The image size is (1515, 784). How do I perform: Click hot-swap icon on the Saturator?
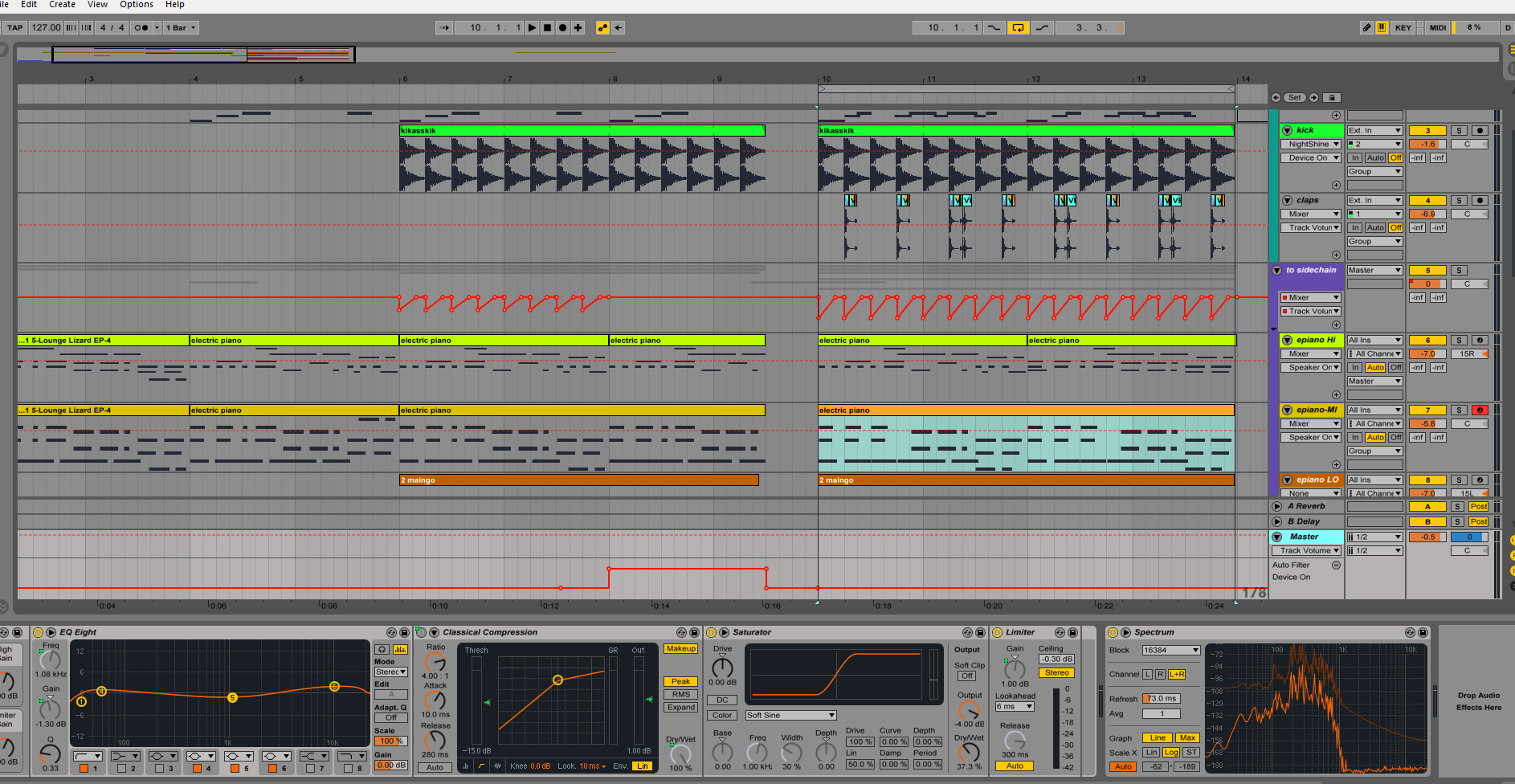[967, 632]
